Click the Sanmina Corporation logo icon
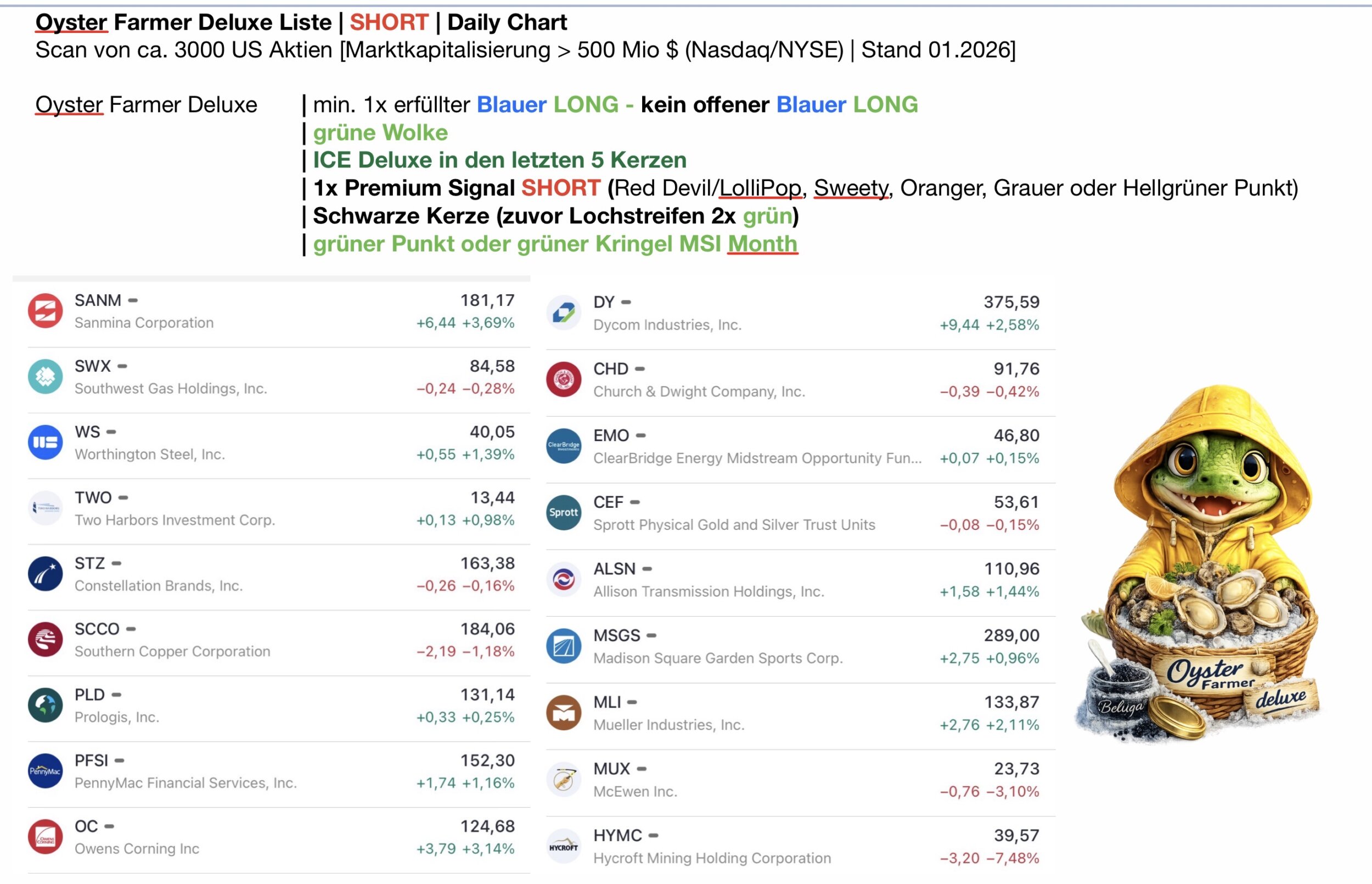The width and height of the screenshot is (1372, 884). pyautogui.click(x=46, y=311)
